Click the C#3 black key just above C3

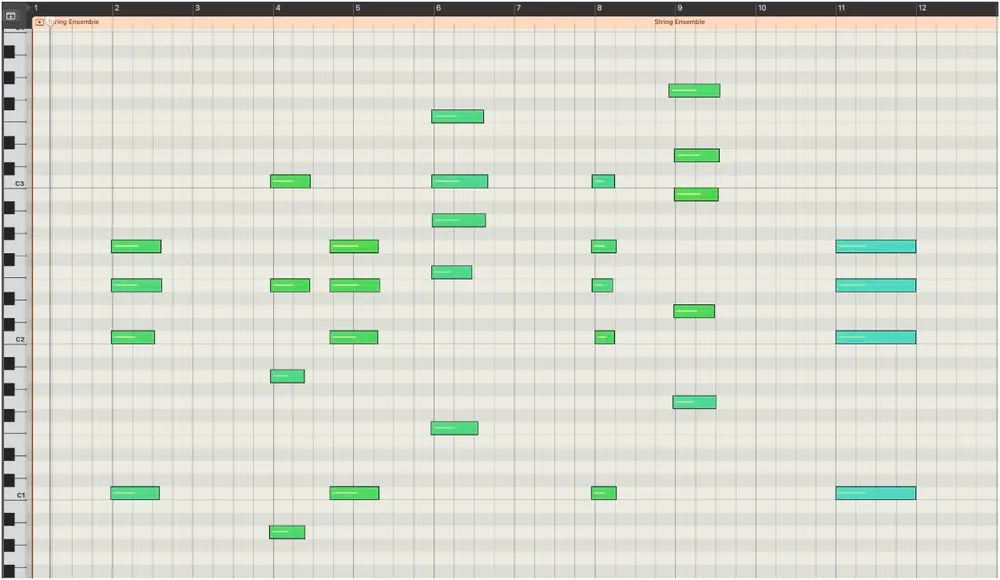pos(9,168)
